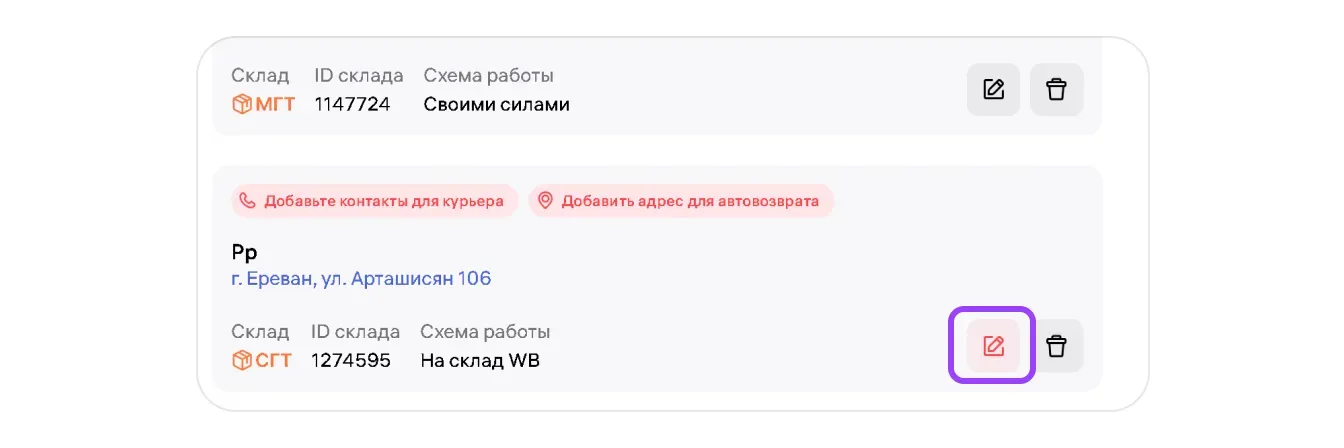This screenshot has width=1344, height=448.
Task: Edit the МГТ warehouse 1147724
Action: [993, 89]
